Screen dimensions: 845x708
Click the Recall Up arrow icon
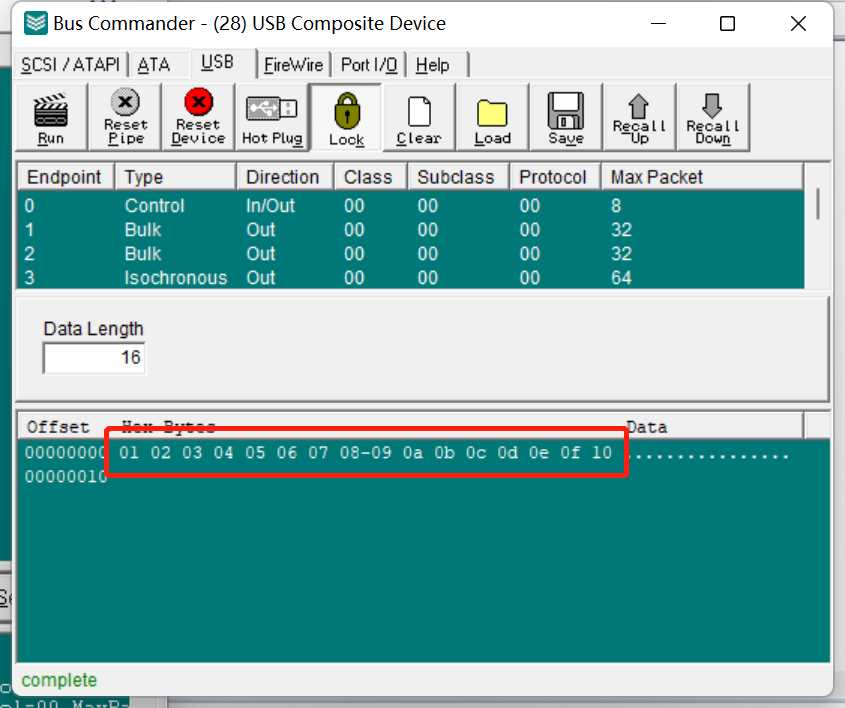[639, 117]
